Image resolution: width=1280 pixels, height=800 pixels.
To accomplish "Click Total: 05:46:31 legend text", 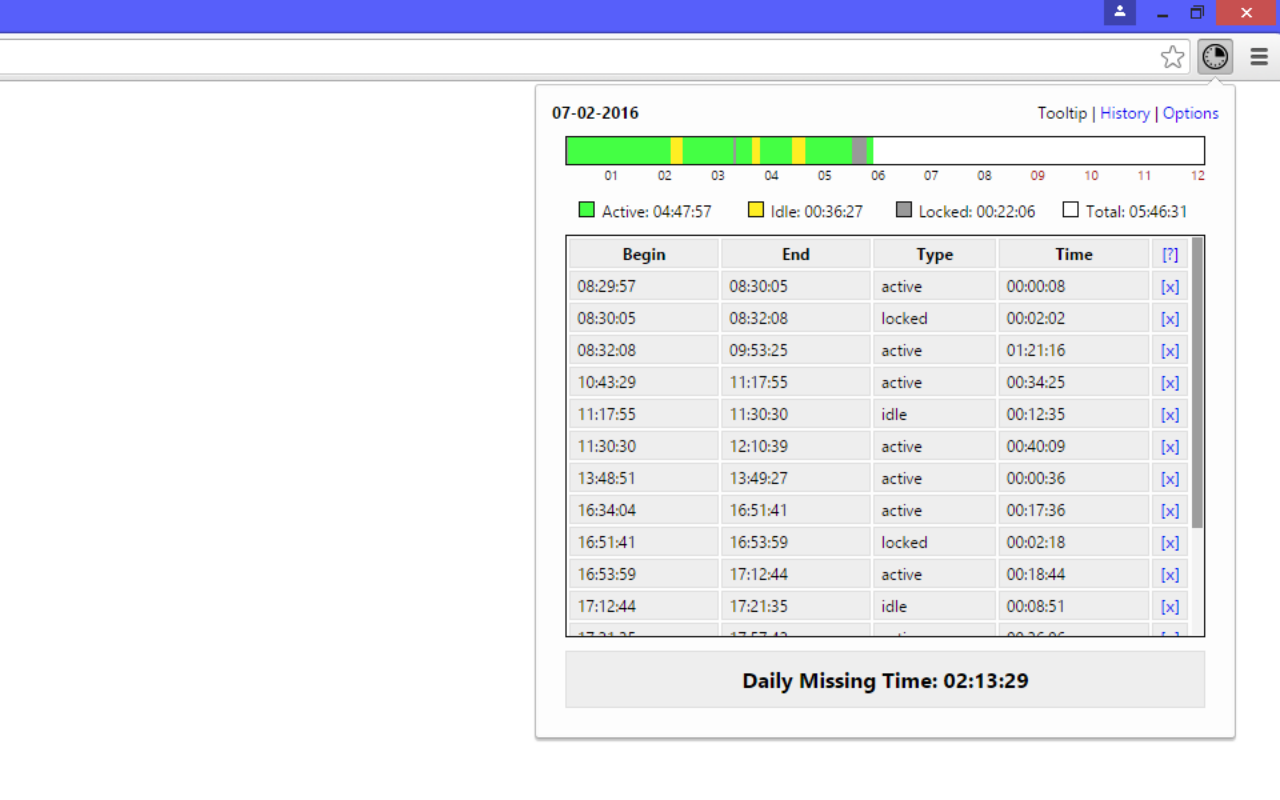I will (x=1137, y=212).
